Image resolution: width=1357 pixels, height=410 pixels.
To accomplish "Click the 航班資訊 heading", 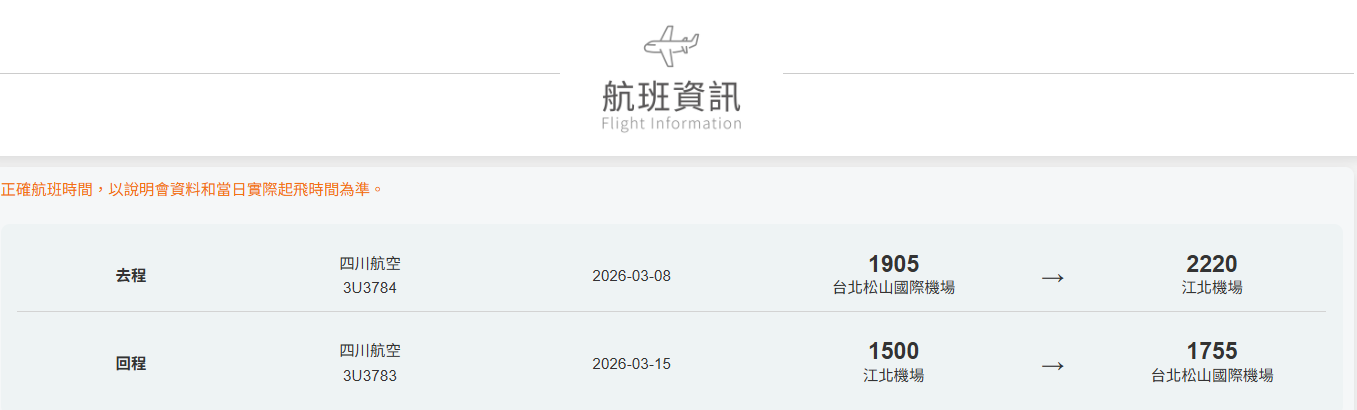I will pyautogui.click(x=671, y=96).
